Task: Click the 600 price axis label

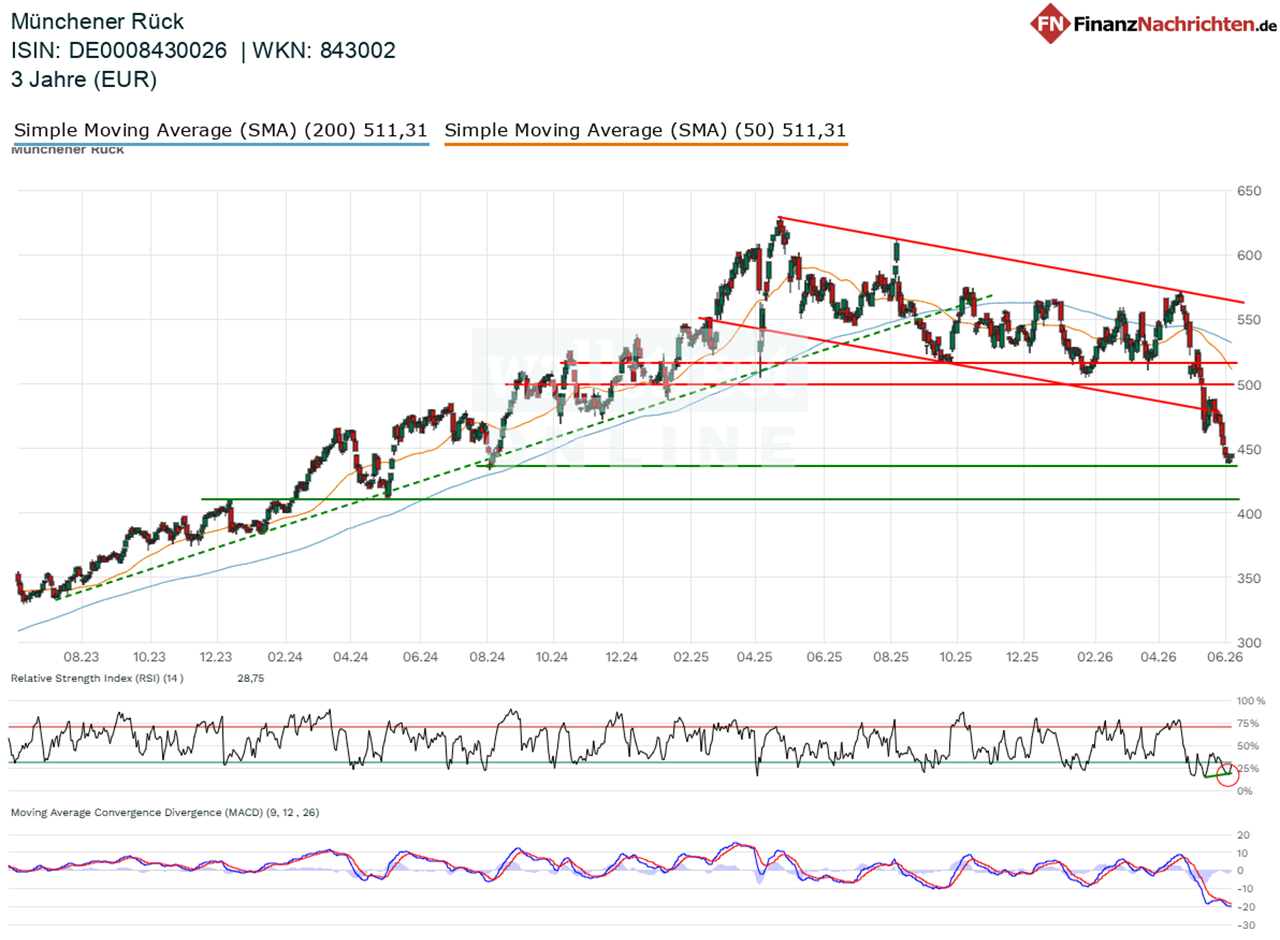Action: (x=1247, y=255)
